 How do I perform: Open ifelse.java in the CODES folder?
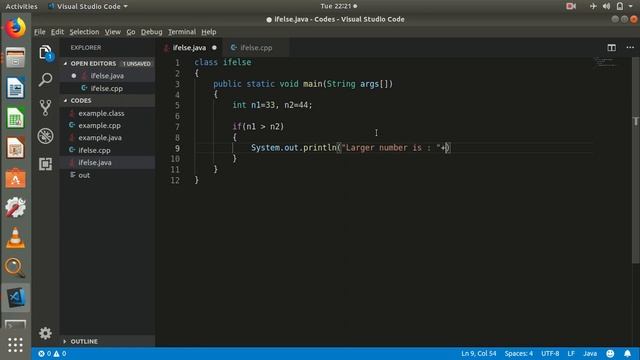click(95, 162)
